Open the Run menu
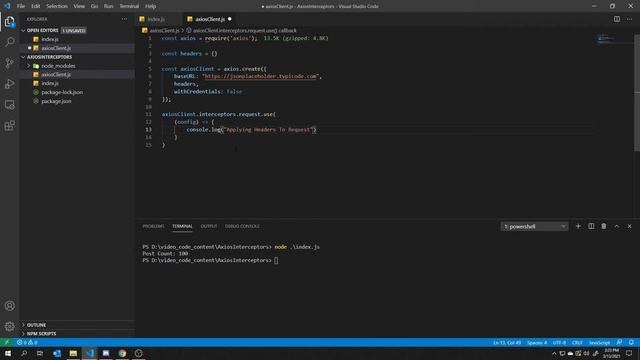The height and width of the screenshot is (360, 640). 108,6
